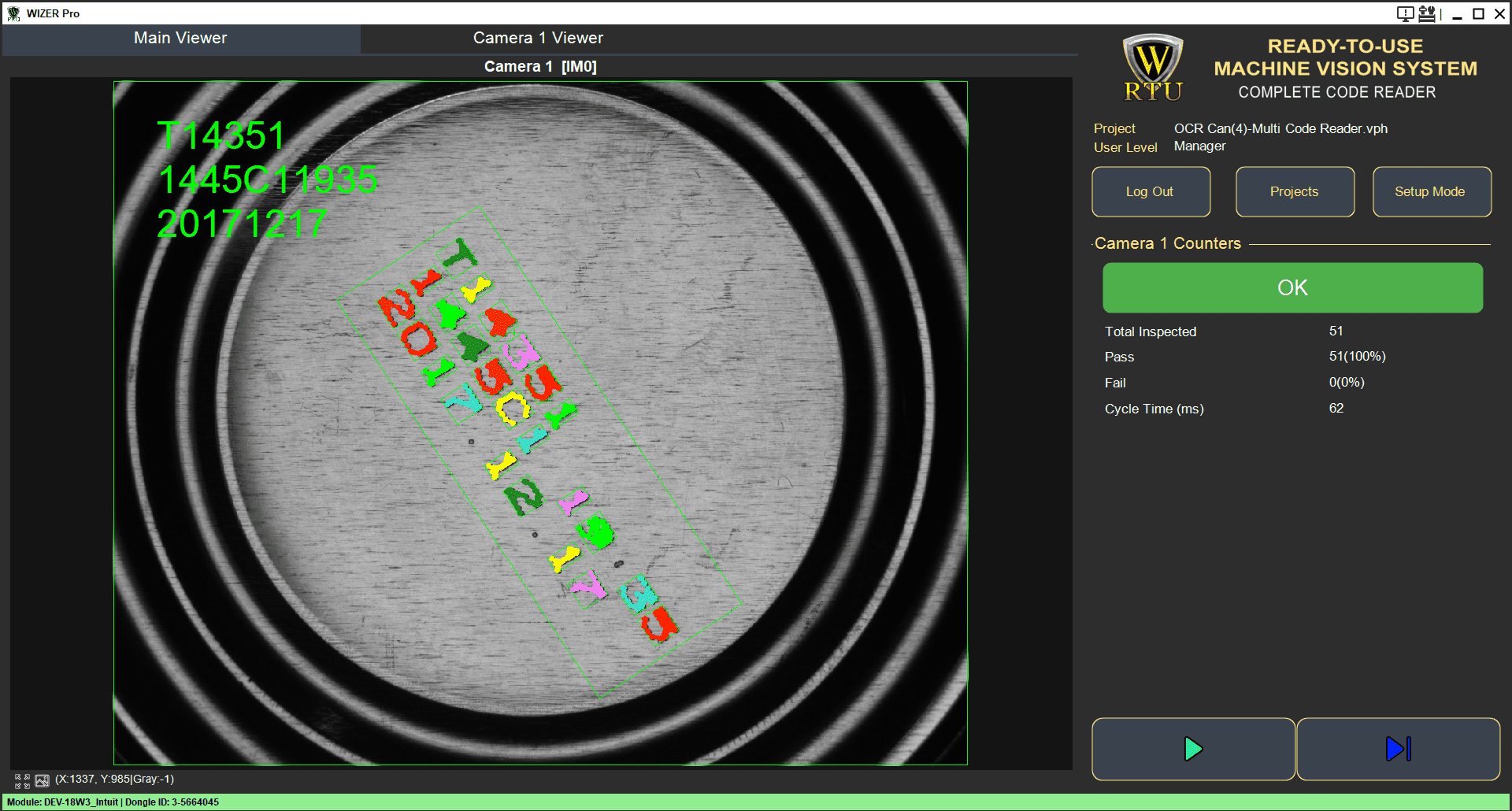Click the 'Project' label

1114,128
